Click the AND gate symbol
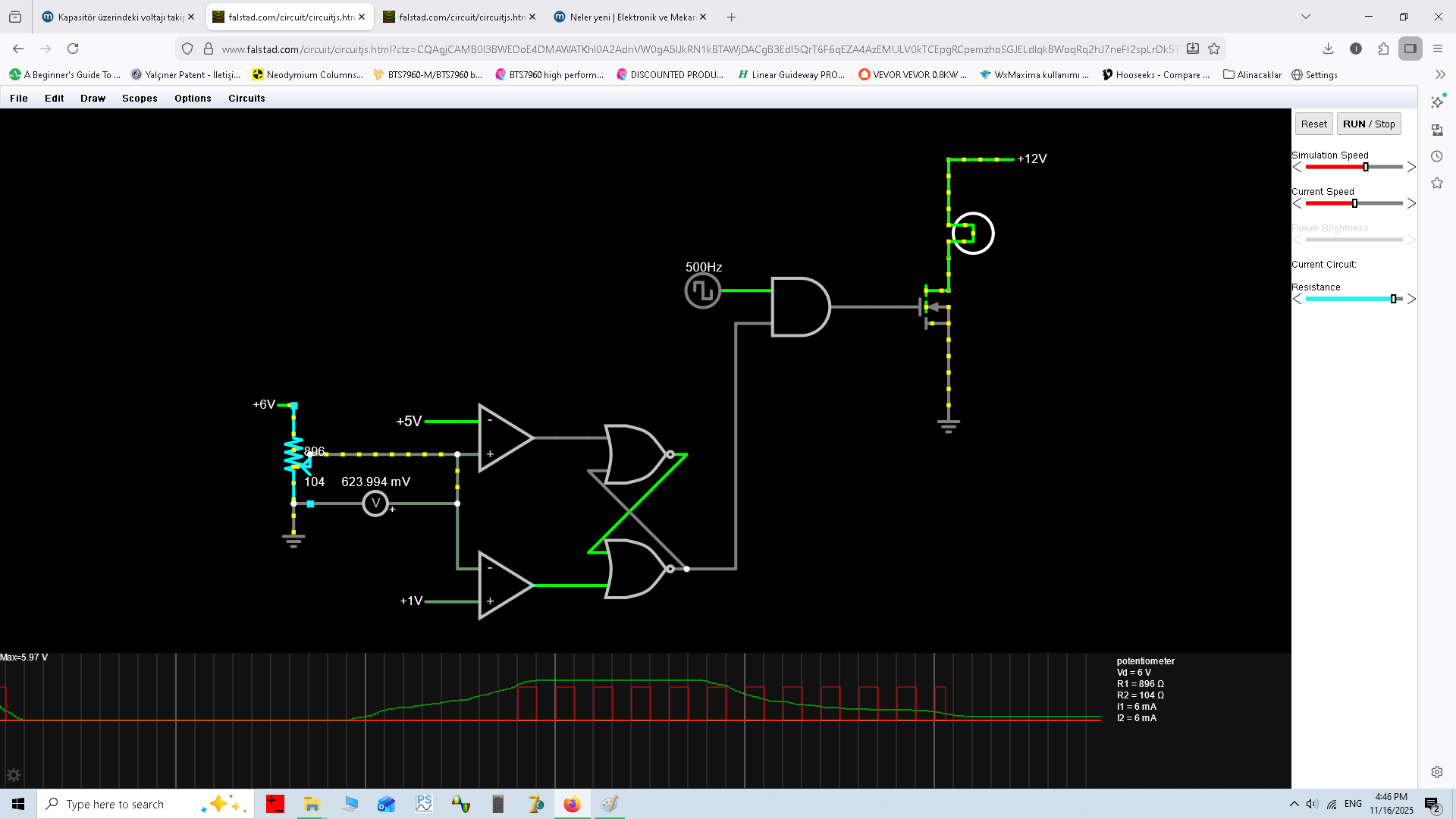 pos(799,307)
